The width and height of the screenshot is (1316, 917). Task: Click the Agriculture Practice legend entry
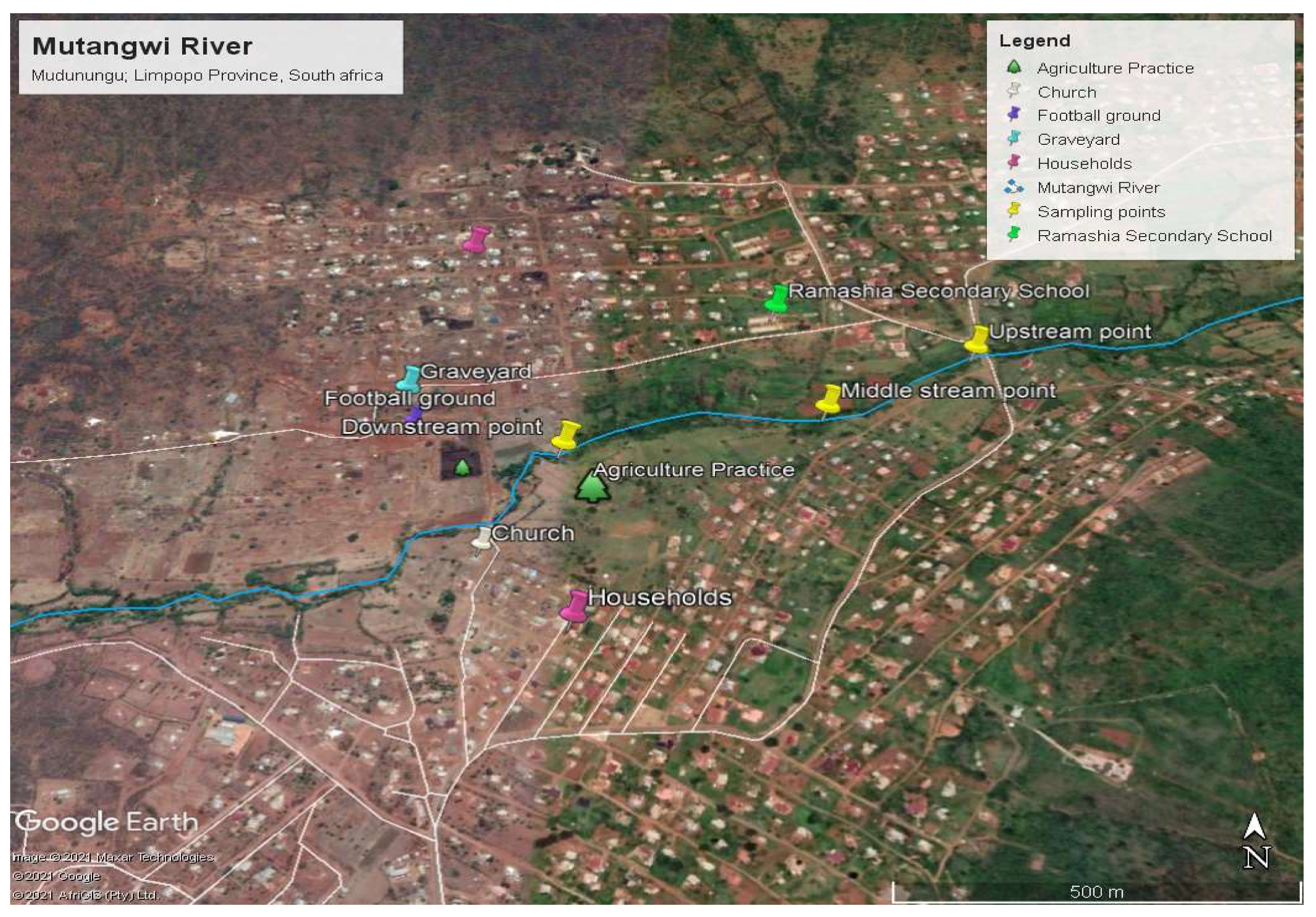(1115, 68)
